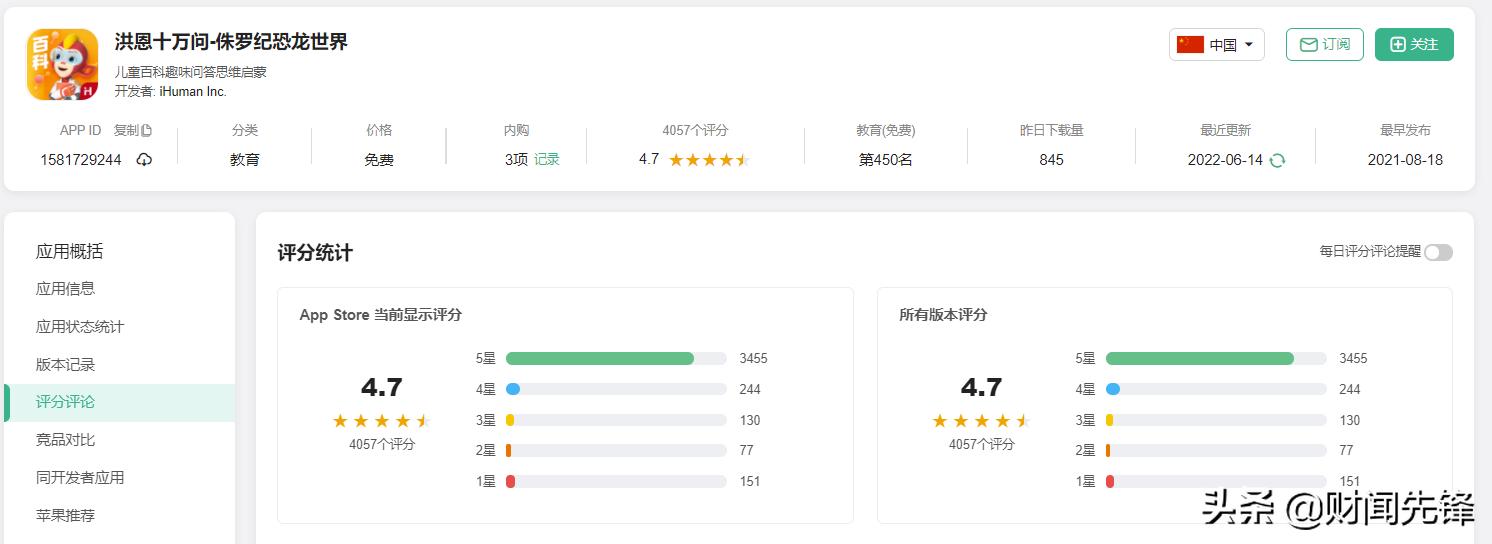Click yesterday downloads value 845
Screen dimensions: 1492x544
[1051, 160]
